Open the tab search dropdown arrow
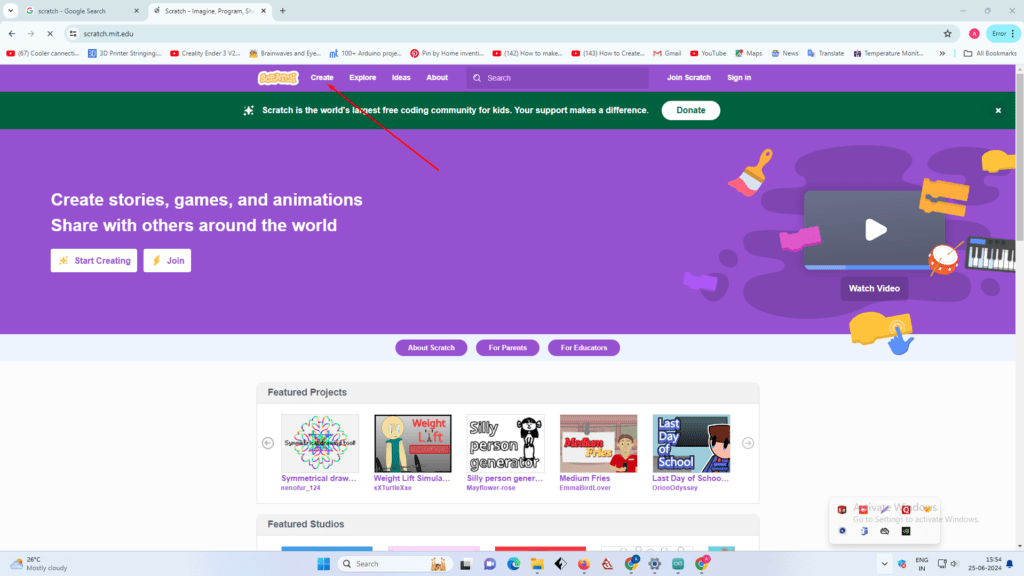The height and width of the screenshot is (576, 1024). point(10,11)
